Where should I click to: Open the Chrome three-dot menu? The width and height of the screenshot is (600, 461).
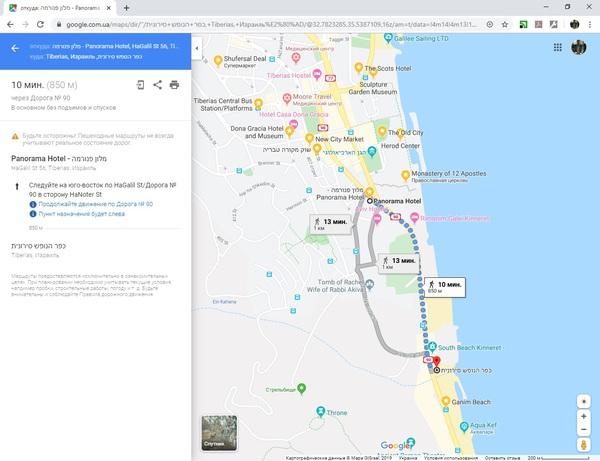click(x=590, y=24)
